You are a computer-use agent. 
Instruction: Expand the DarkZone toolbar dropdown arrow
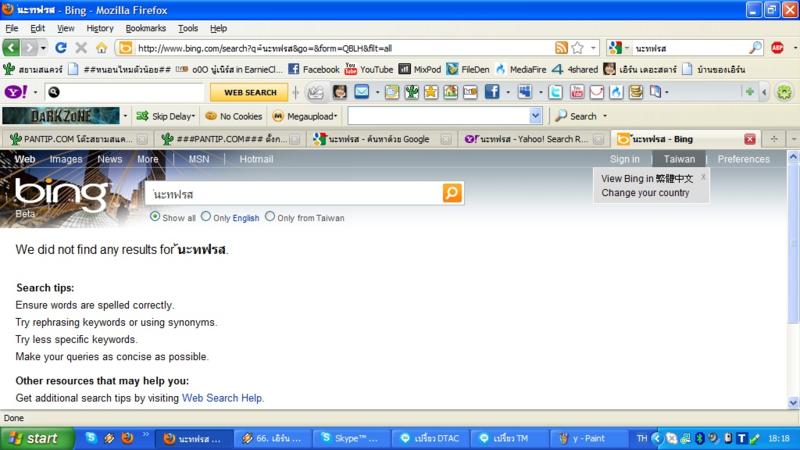[x=125, y=116]
